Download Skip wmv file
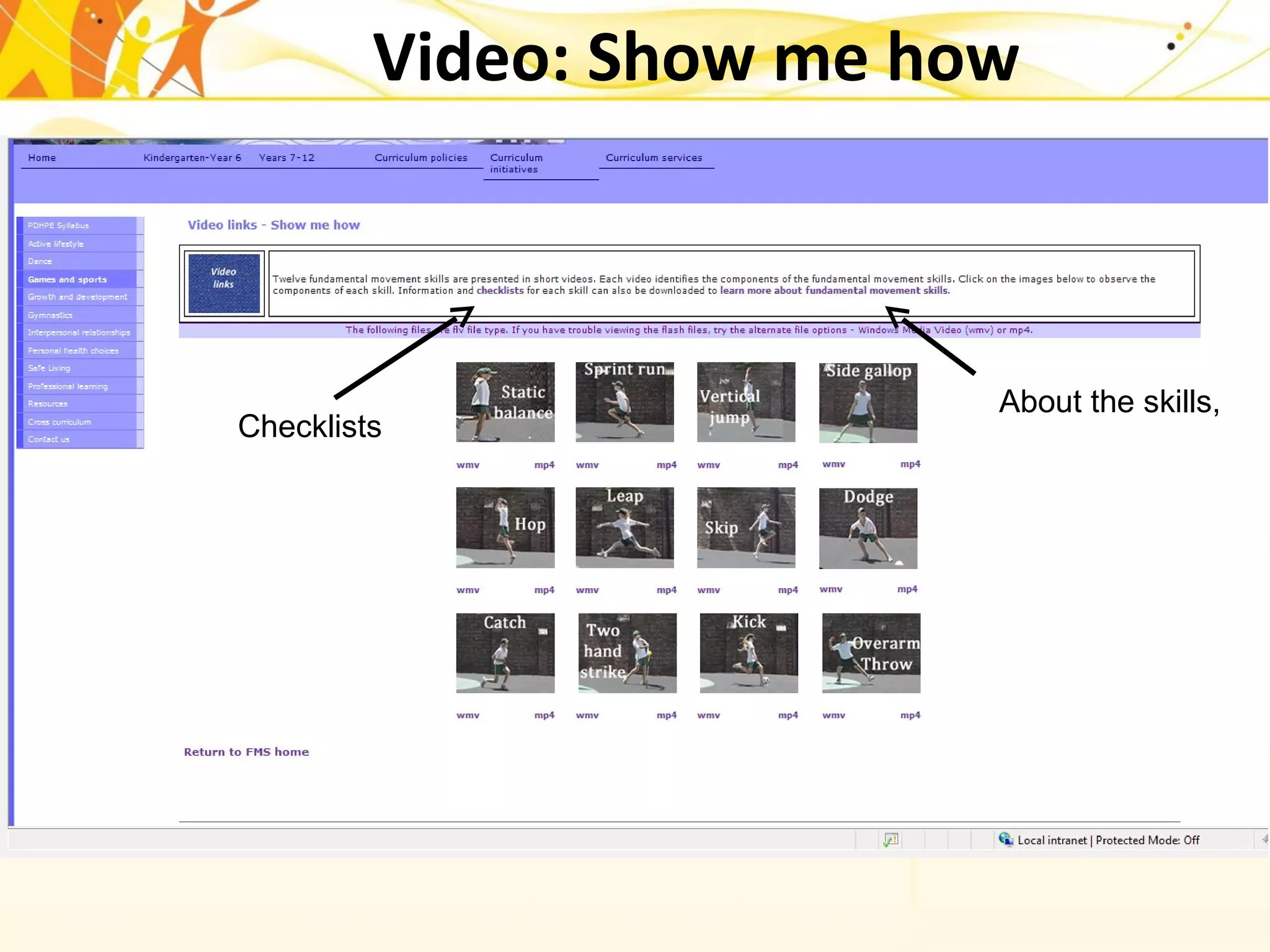This screenshot has height=952, width=1270. pyautogui.click(x=708, y=590)
